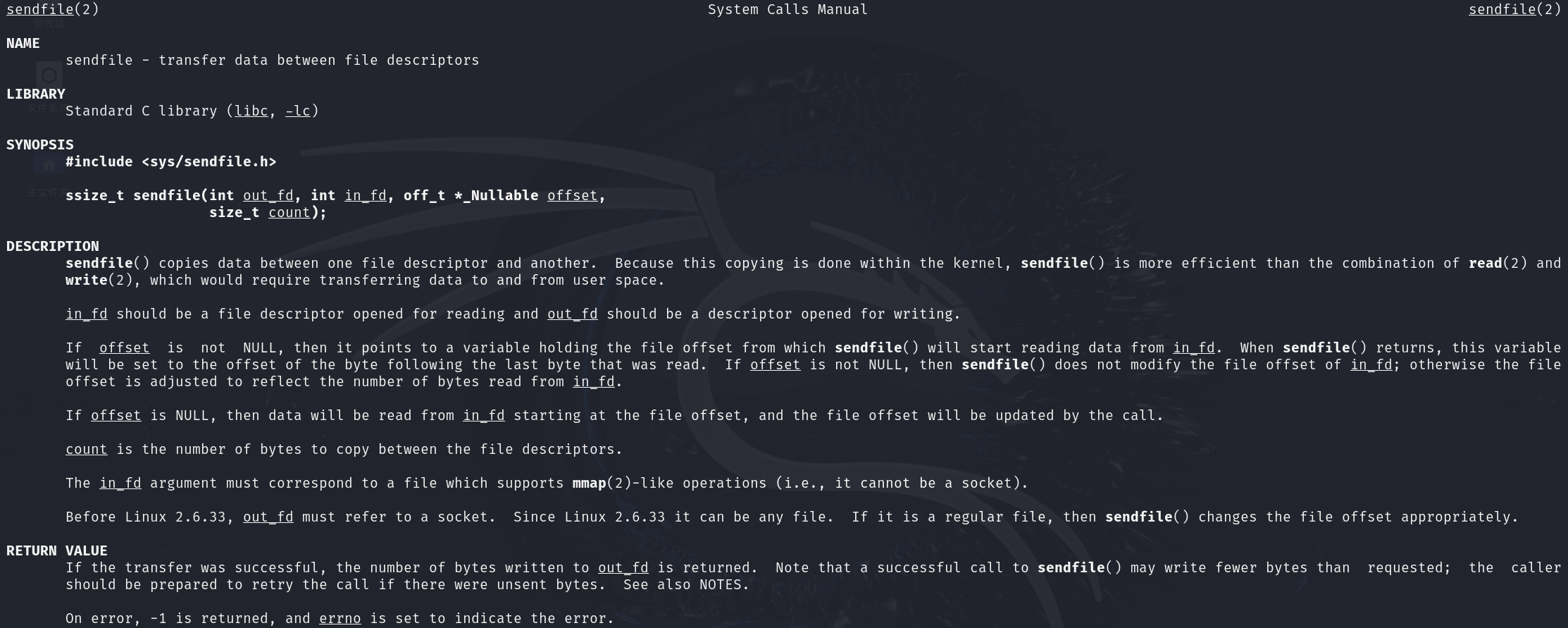Click the DESCRIPTION section heading
This screenshot has height=628, width=1568.
pyautogui.click(x=53, y=246)
